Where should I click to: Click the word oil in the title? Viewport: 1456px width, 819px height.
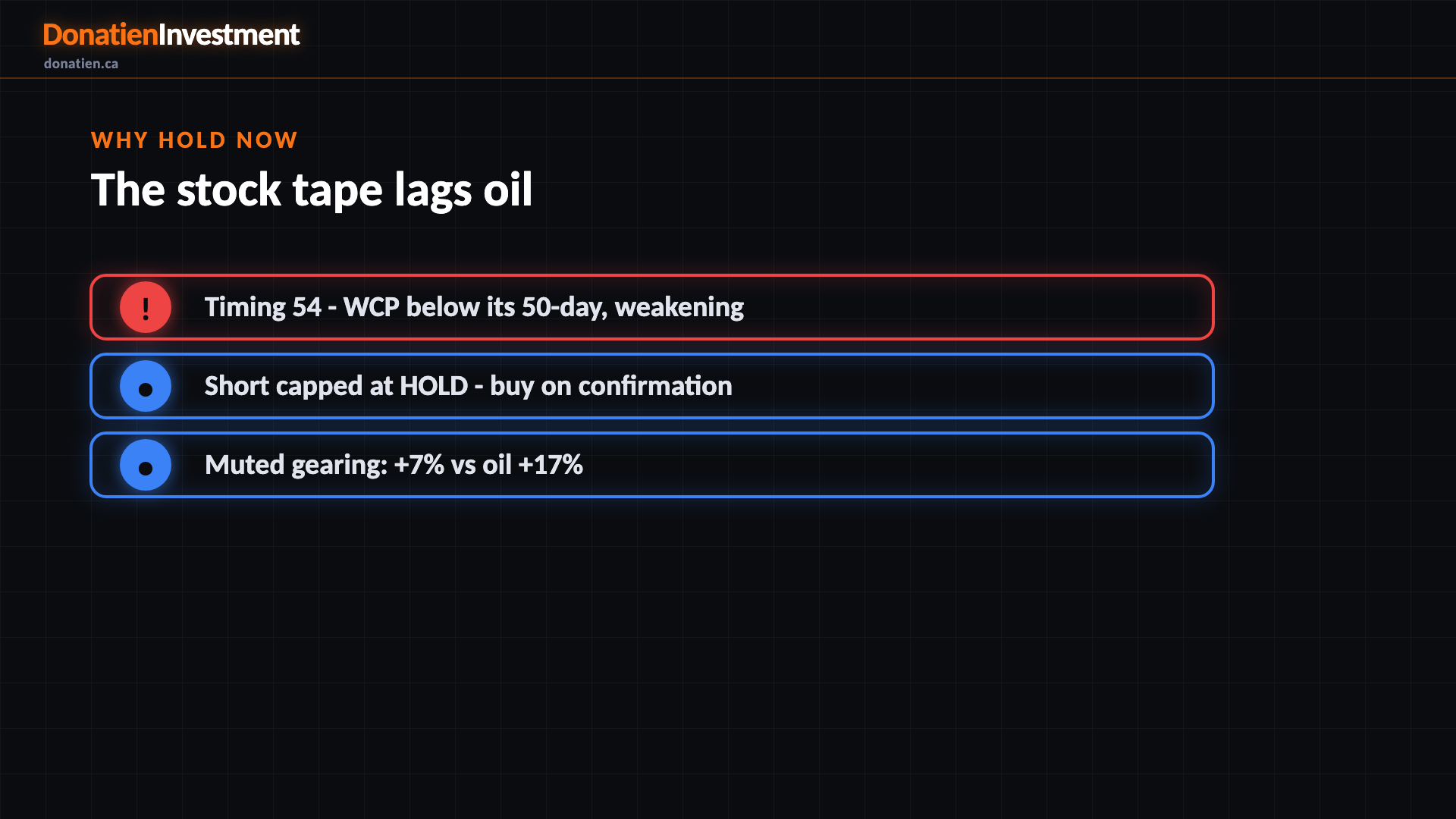[x=508, y=190]
